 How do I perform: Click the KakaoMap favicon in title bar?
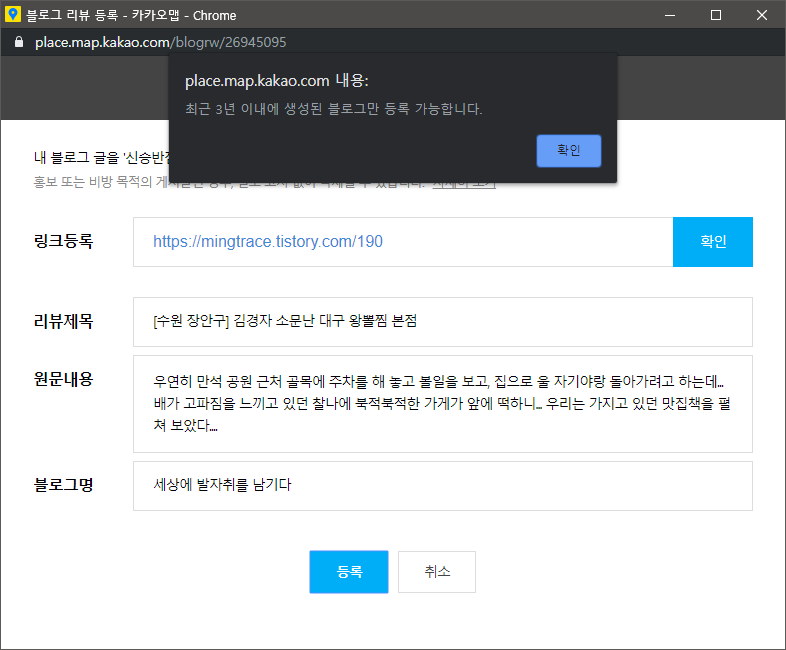(x=13, y=15)
